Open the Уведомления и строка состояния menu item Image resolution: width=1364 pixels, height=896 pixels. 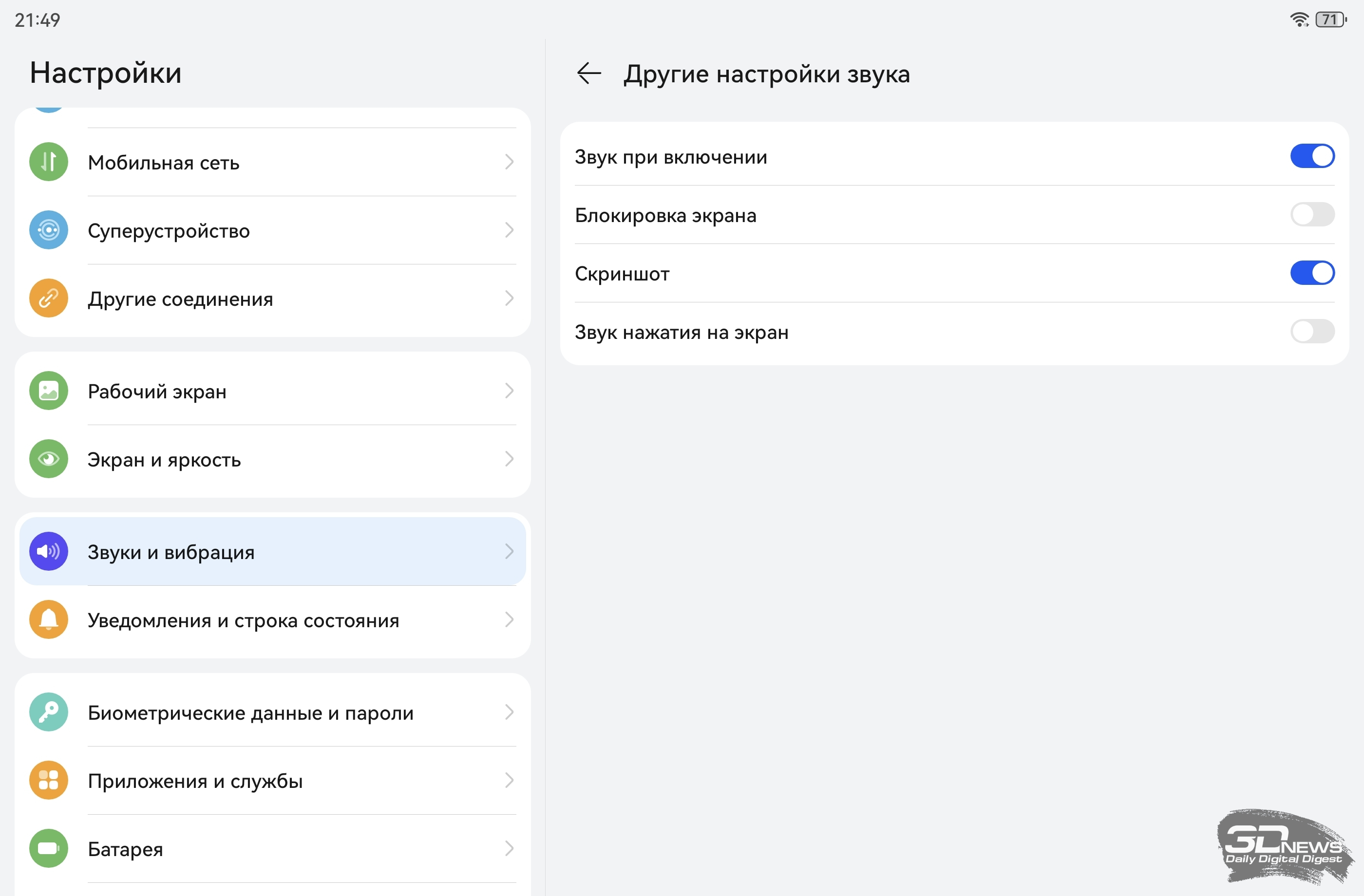[244, 620]
